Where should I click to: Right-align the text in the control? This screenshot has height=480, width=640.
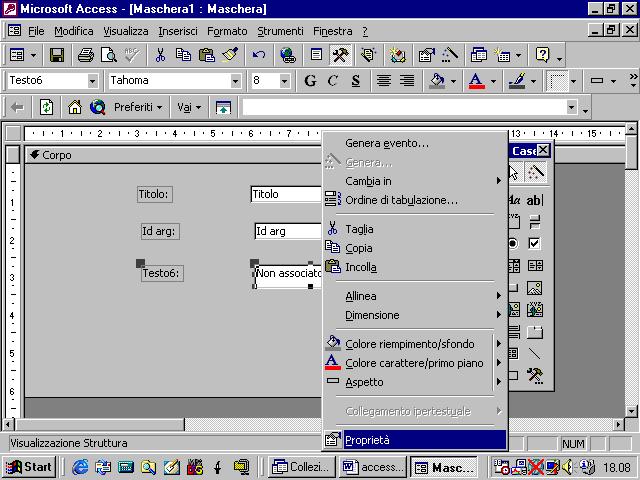coord(407,81)
